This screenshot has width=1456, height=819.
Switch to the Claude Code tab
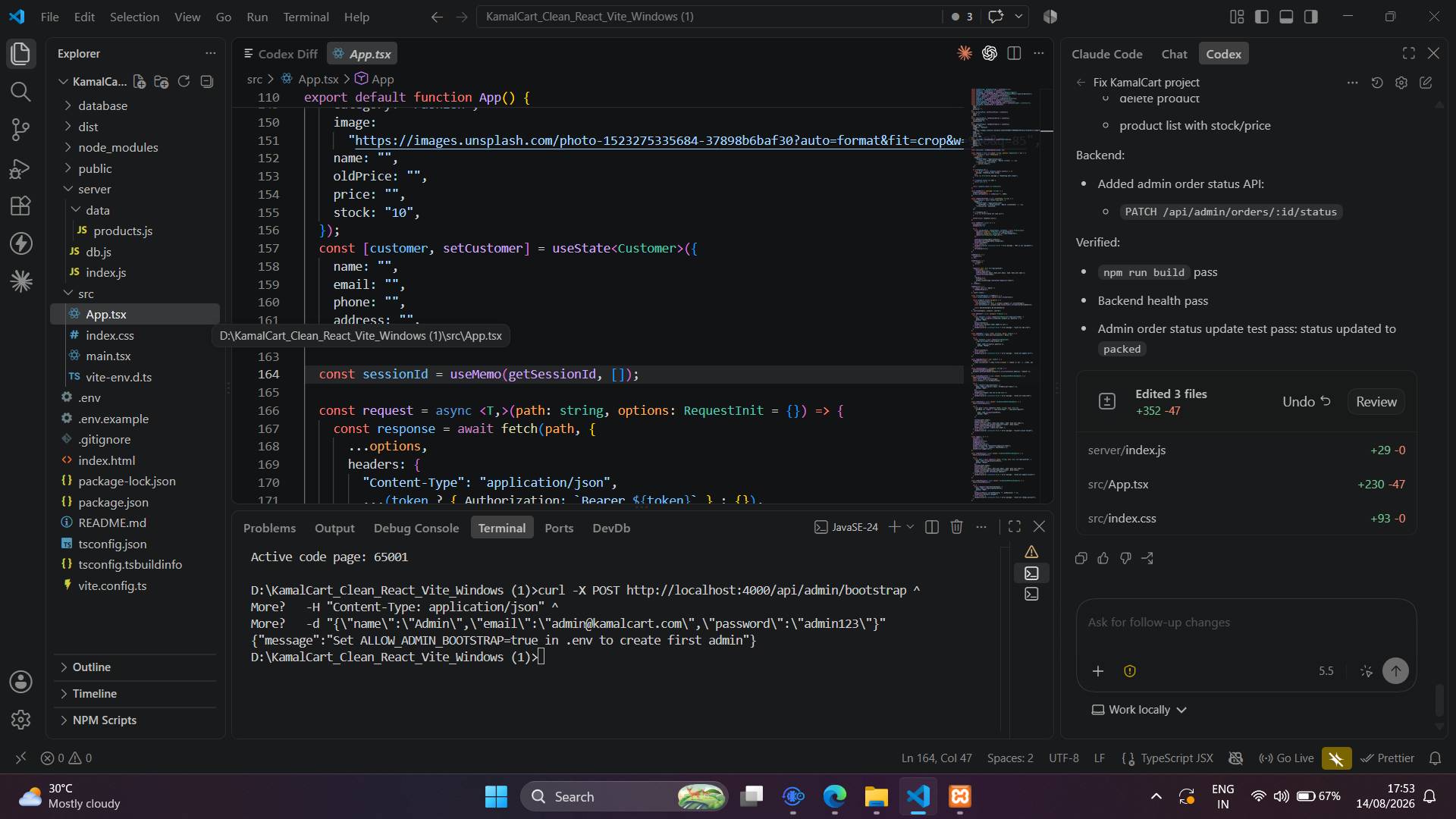click(1106, 54)
